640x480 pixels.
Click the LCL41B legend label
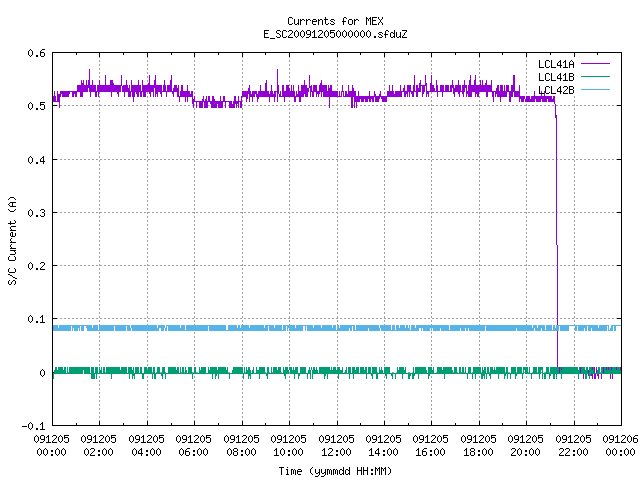[x=556, y=77]
